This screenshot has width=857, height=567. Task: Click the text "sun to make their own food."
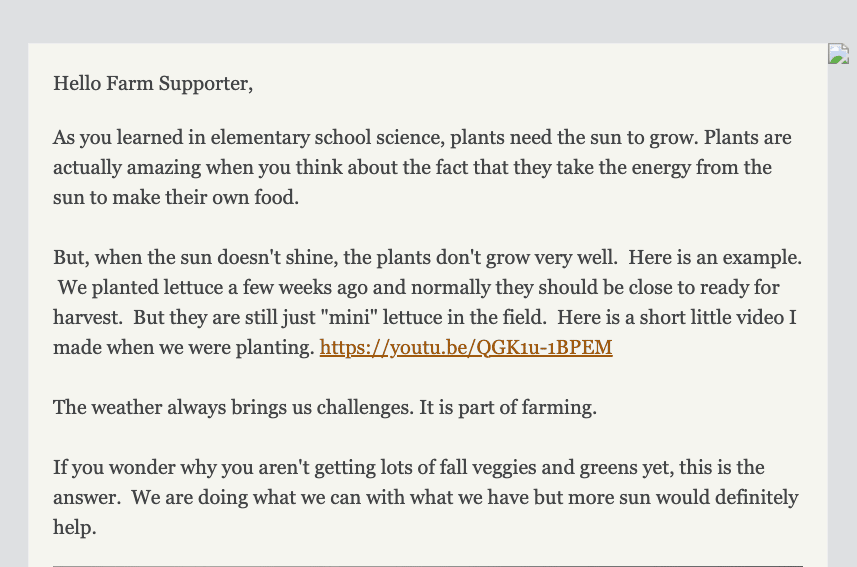176,197
